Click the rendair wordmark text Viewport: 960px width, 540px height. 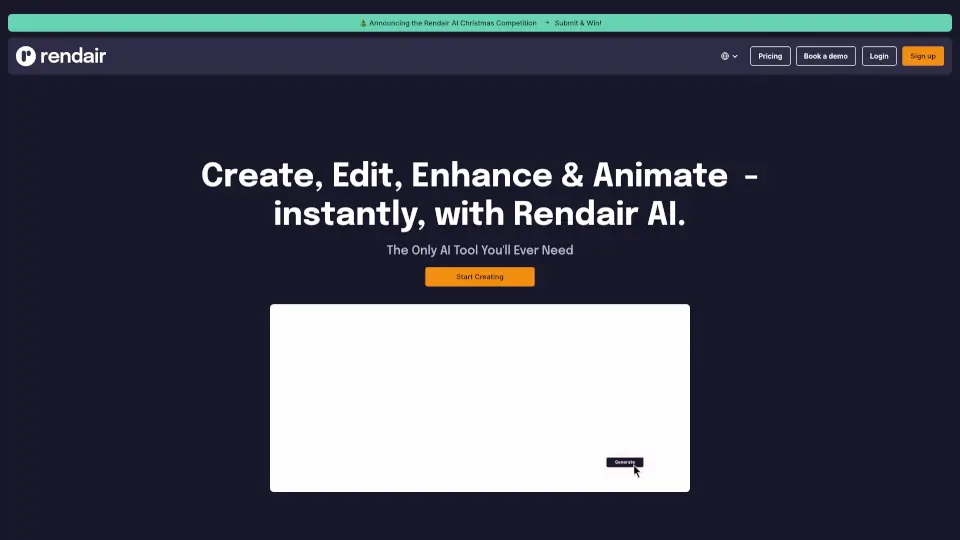point(73,56)
